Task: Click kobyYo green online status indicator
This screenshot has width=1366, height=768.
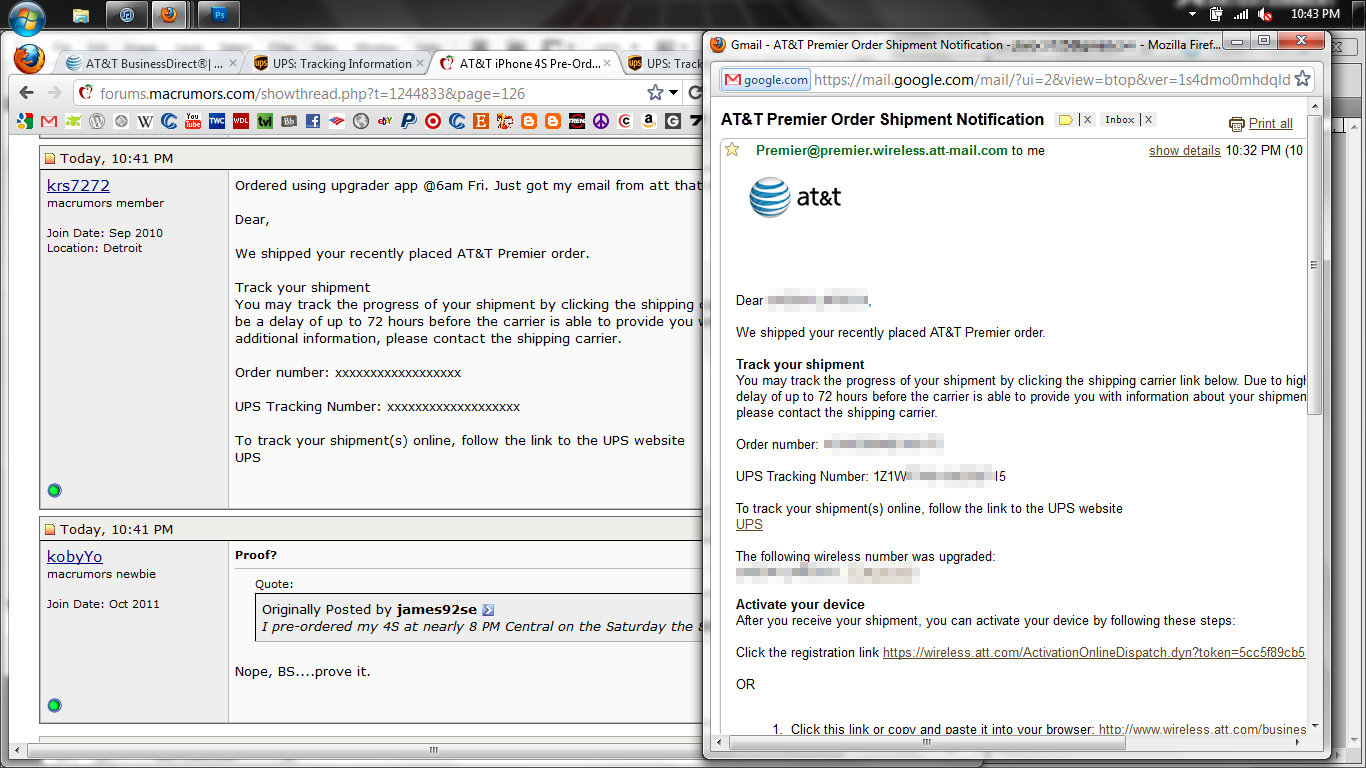Action: 54,705
